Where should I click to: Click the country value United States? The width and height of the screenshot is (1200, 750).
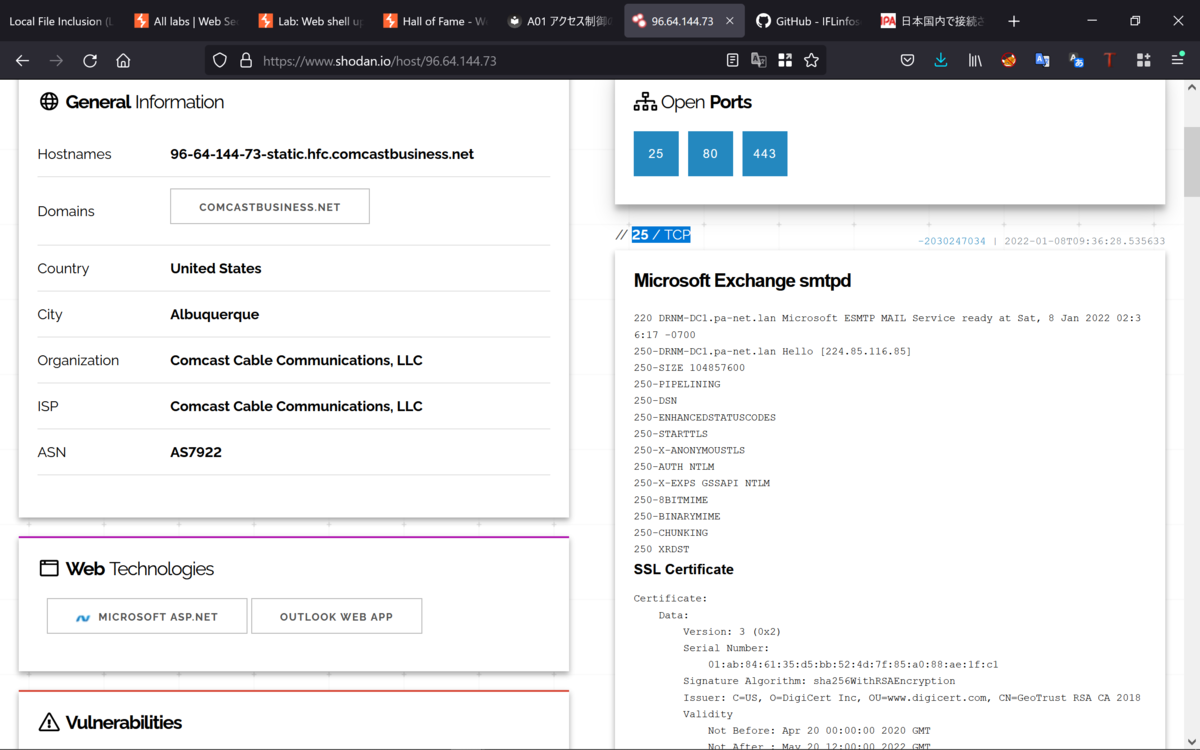click(216, 268)
